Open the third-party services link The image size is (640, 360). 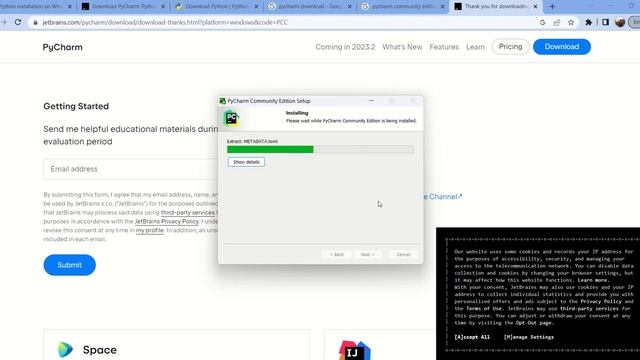click(187, 213)
